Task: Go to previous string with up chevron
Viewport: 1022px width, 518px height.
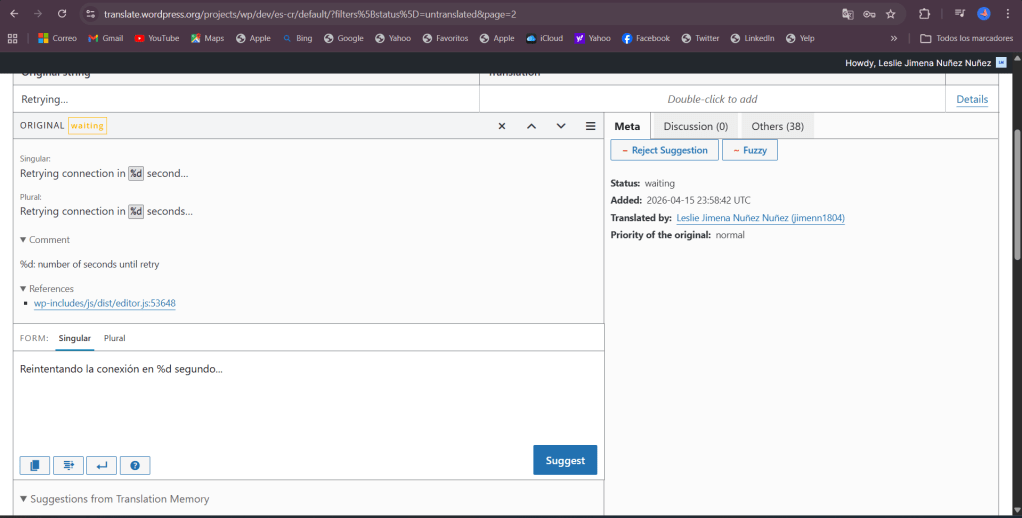Action: pyautogui.click(x=531, y=126)
